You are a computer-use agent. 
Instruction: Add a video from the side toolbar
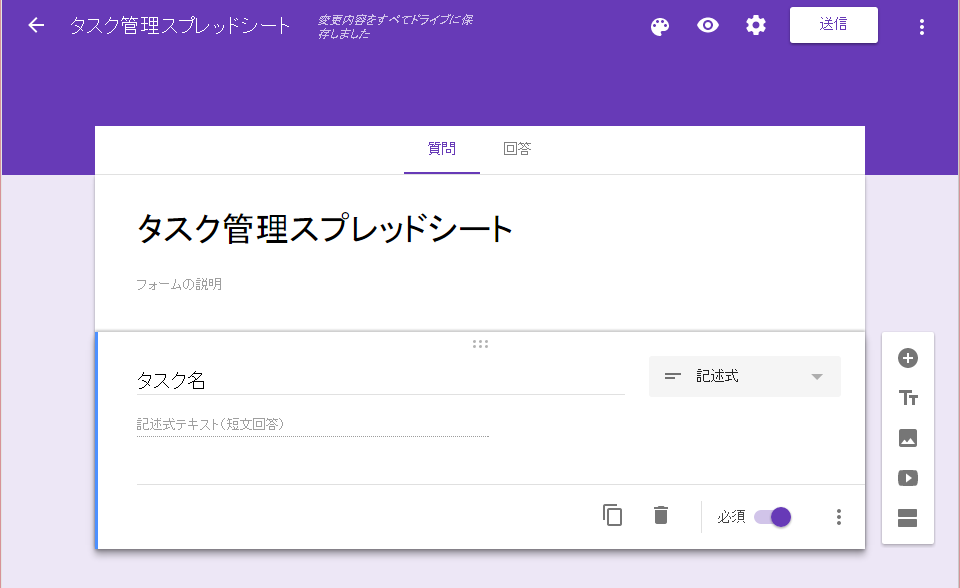tap(907, 478)
